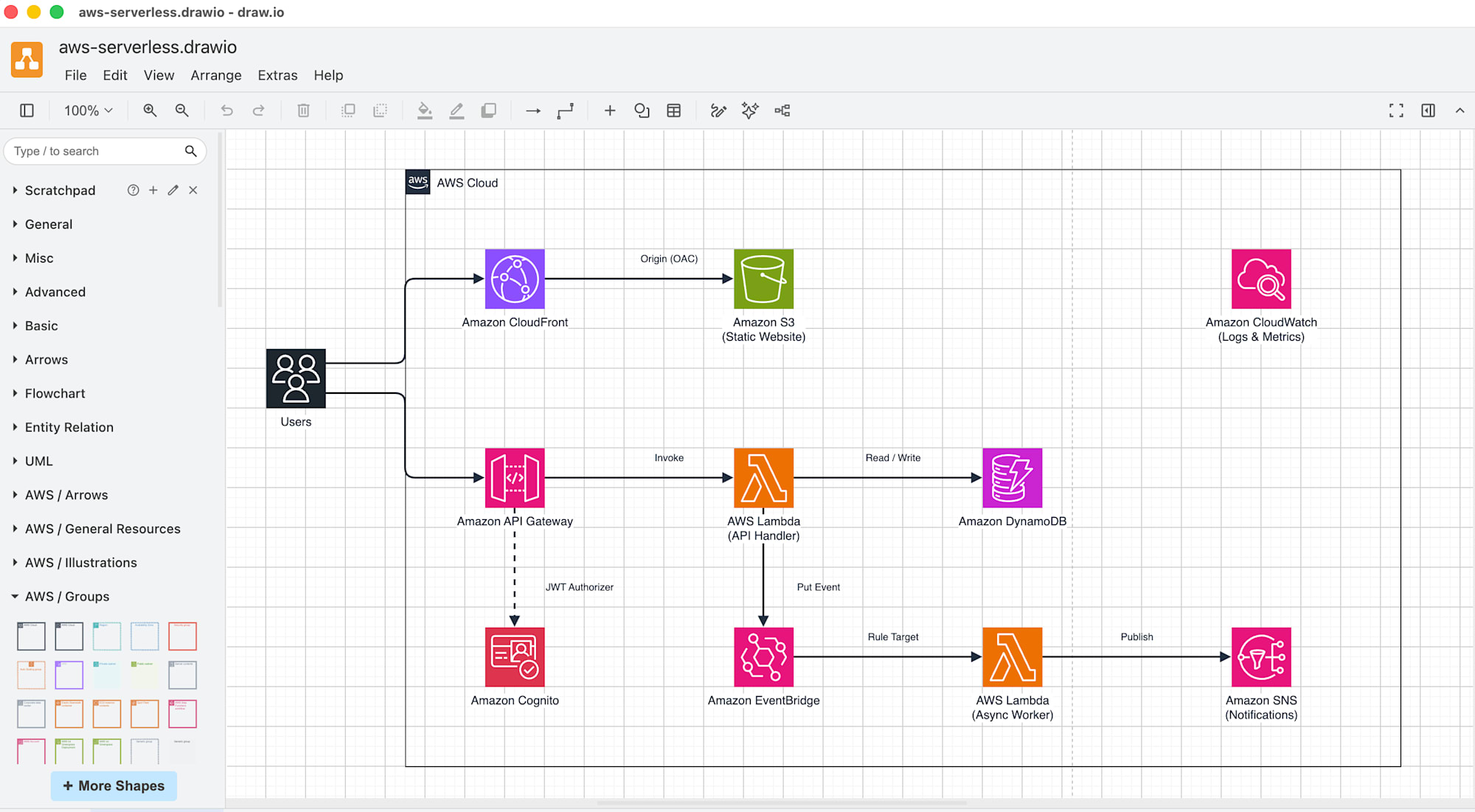Click the Scratchpad add plus icon
Image resolution: width=1475 pixels, height=812 pixels.
(x=153, y=190)
